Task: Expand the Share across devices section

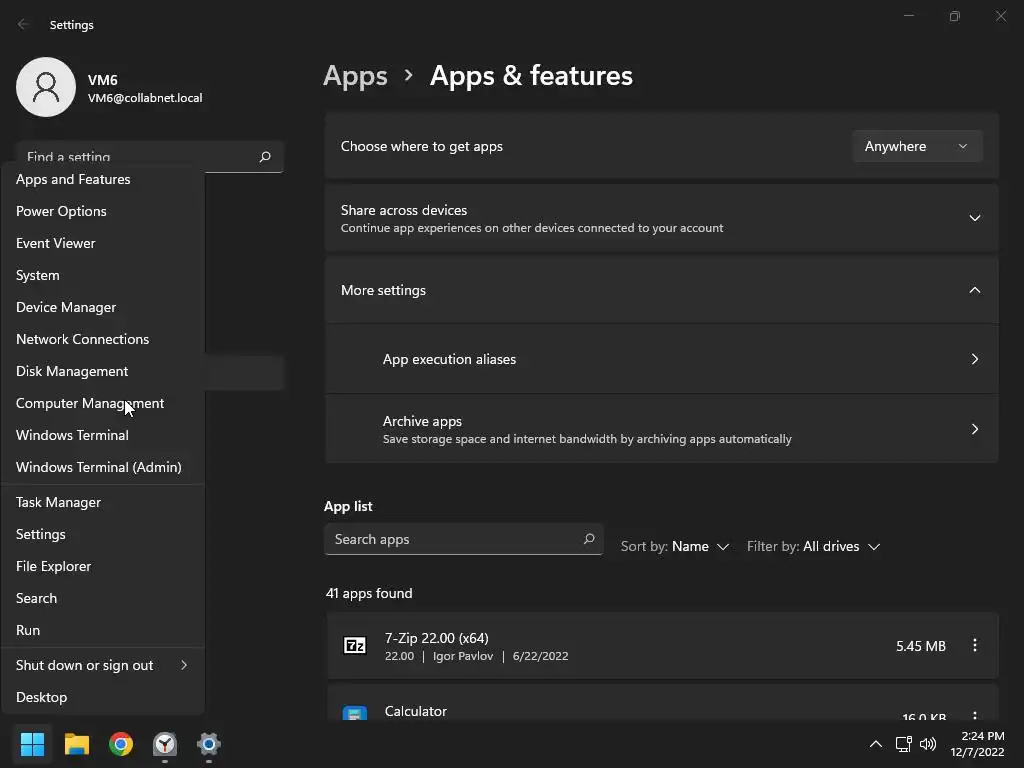Action: (x=974, y=218)
